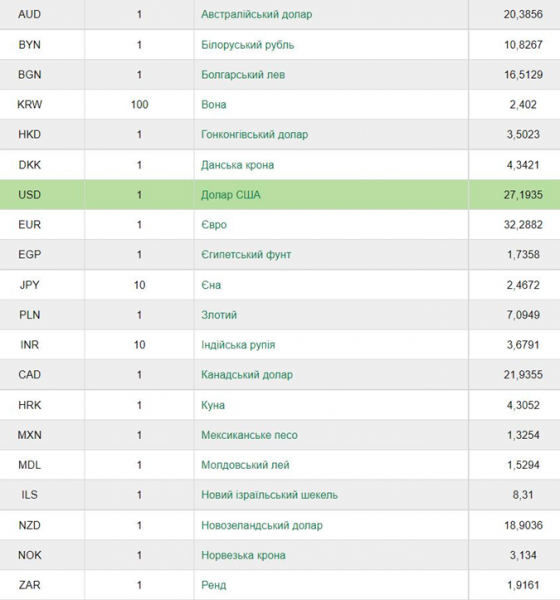Open the Єгипетський фунт link
The image size is (560, 600).
point(246,254)
